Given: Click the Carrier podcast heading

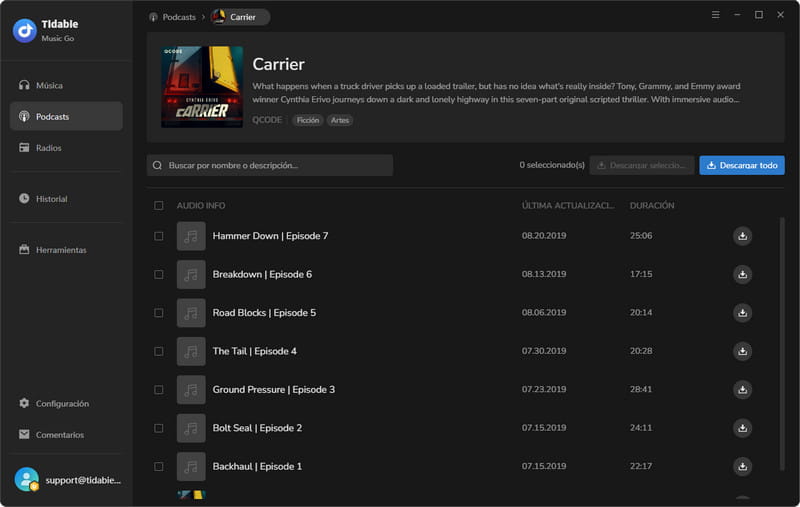Looking at the screenshot, I should coord(279,64).
